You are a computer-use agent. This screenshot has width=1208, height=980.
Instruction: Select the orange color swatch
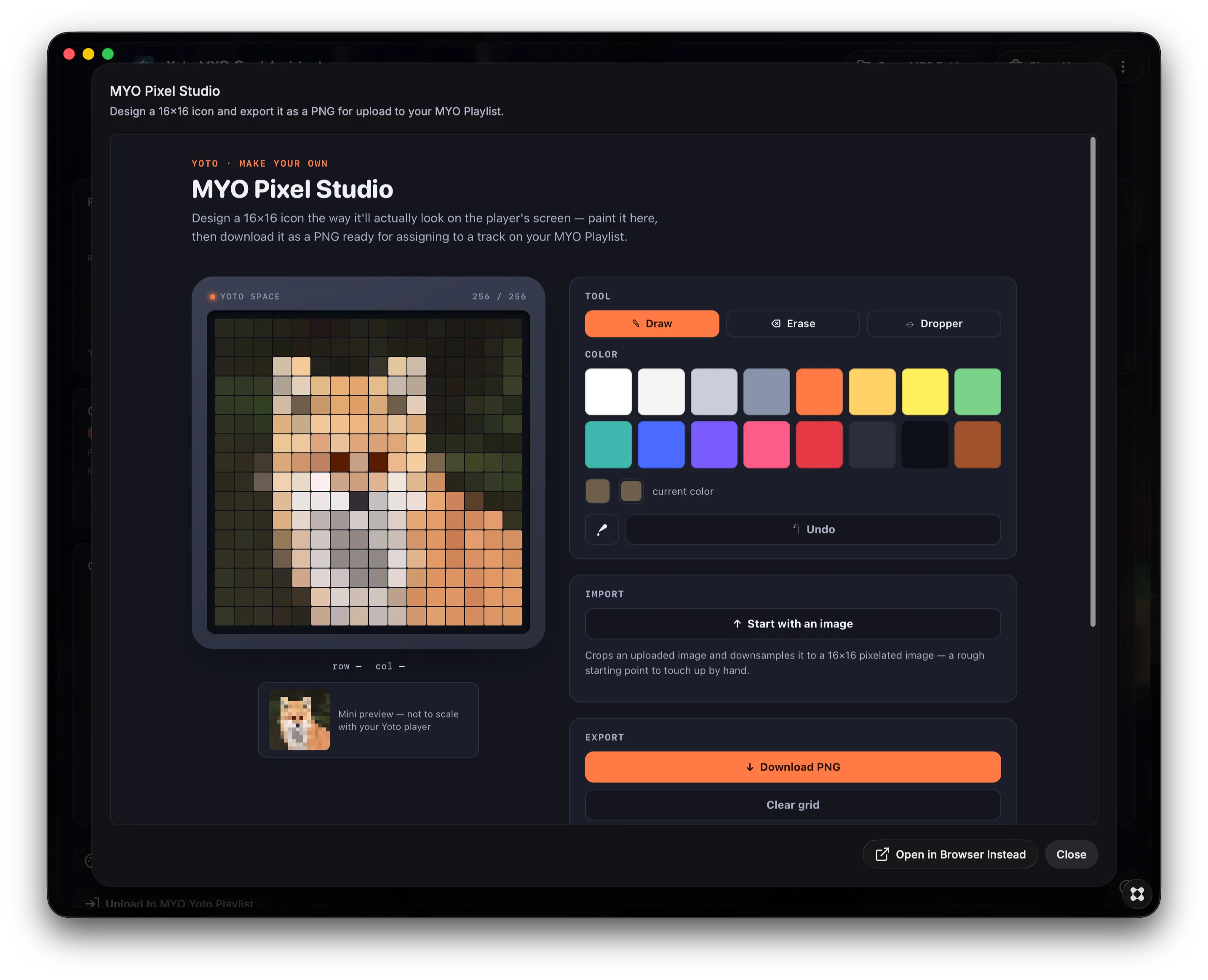click(x=819, y=391)
